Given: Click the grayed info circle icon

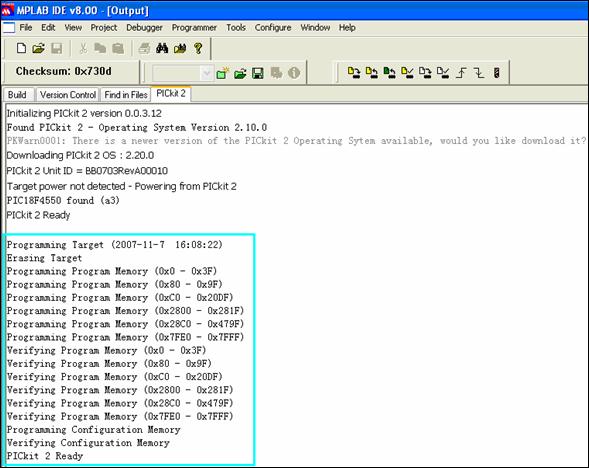Looking at the screenshot, I should pos(294,73).
